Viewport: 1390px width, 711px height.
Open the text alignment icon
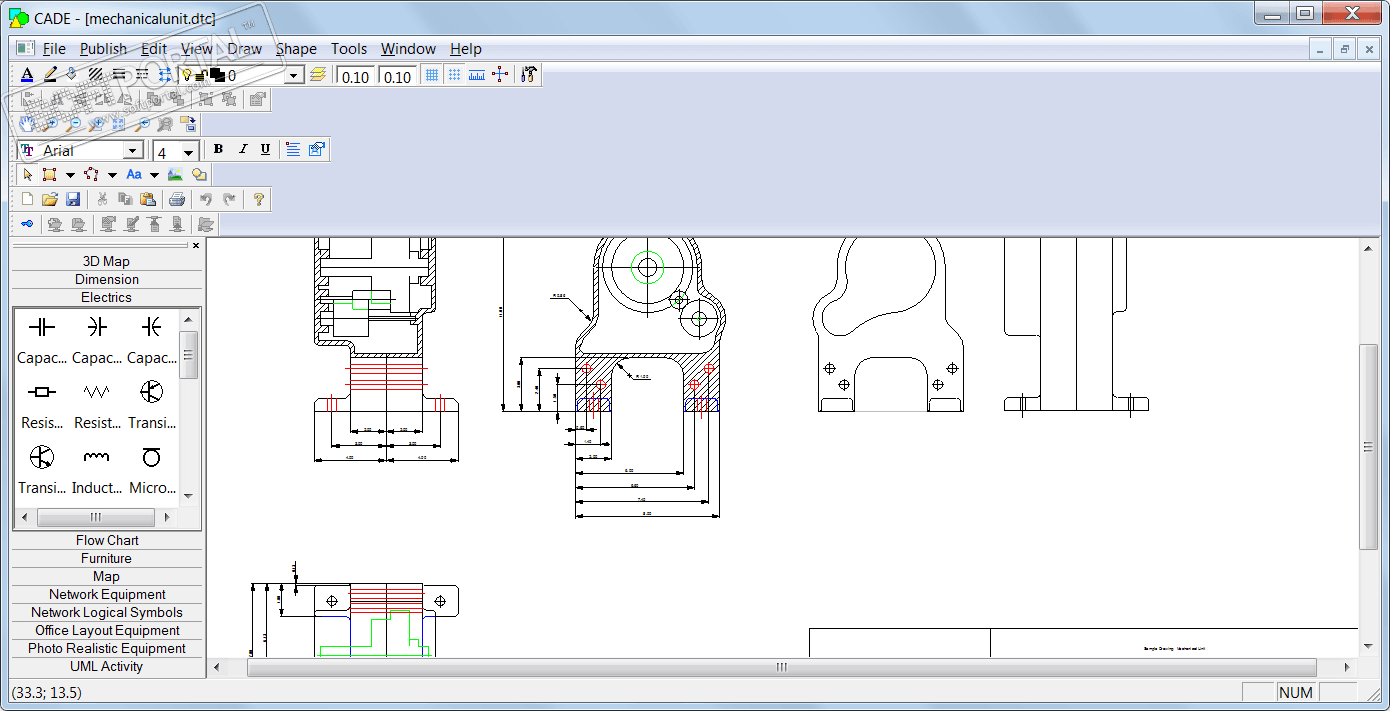(x=293, y=149)
